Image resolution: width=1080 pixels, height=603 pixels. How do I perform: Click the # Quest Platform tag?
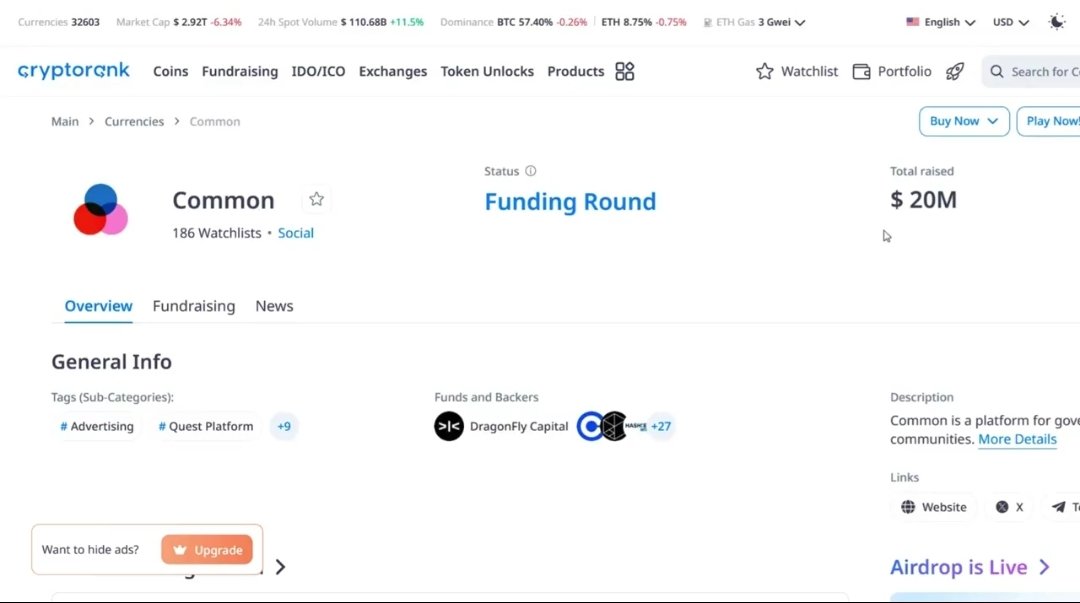[x=205, y=427]
